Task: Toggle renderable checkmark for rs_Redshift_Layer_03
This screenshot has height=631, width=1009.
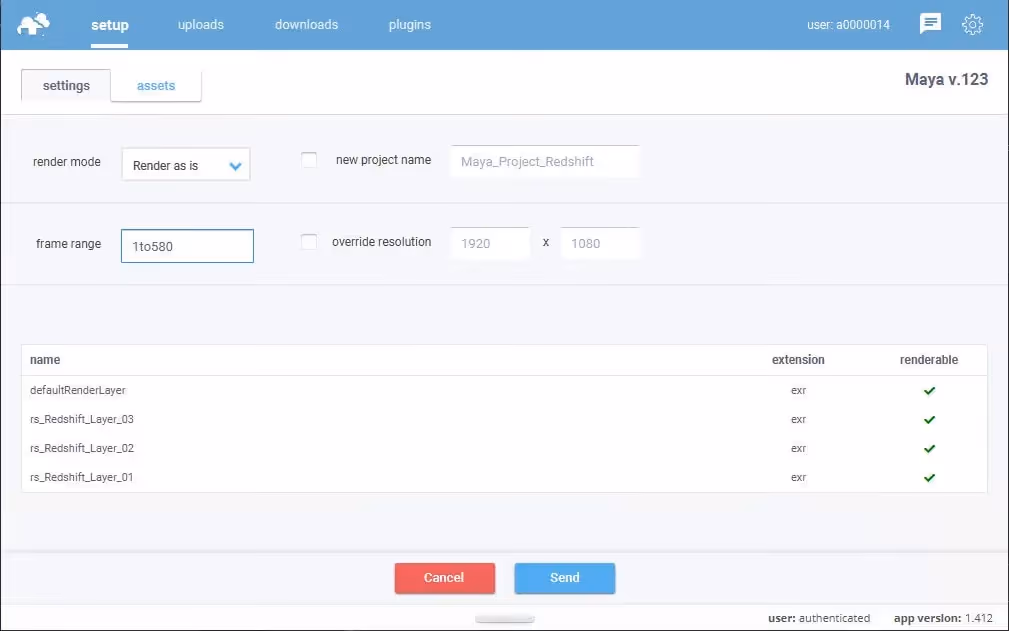Action: coord(929,419)
